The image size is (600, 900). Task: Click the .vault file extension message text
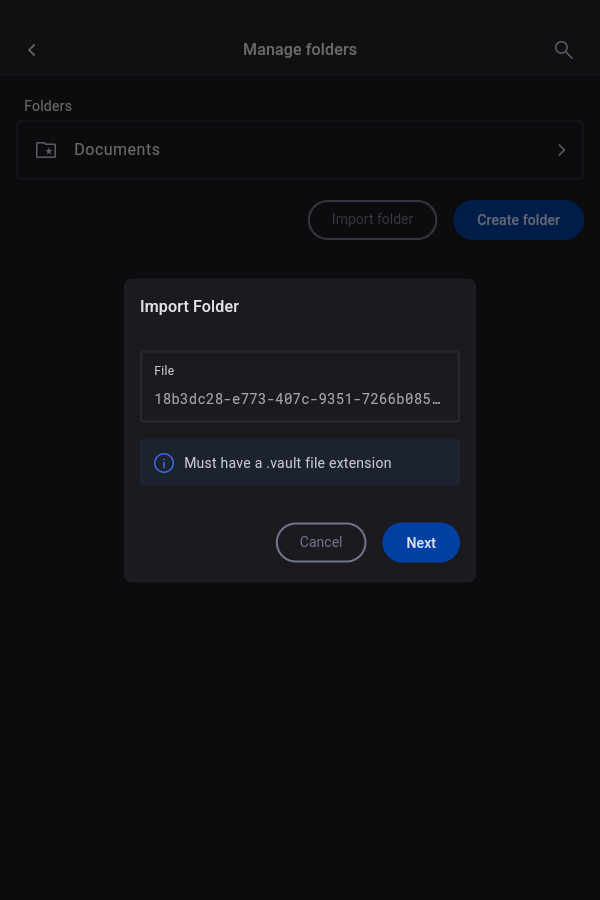coord(288,463)
